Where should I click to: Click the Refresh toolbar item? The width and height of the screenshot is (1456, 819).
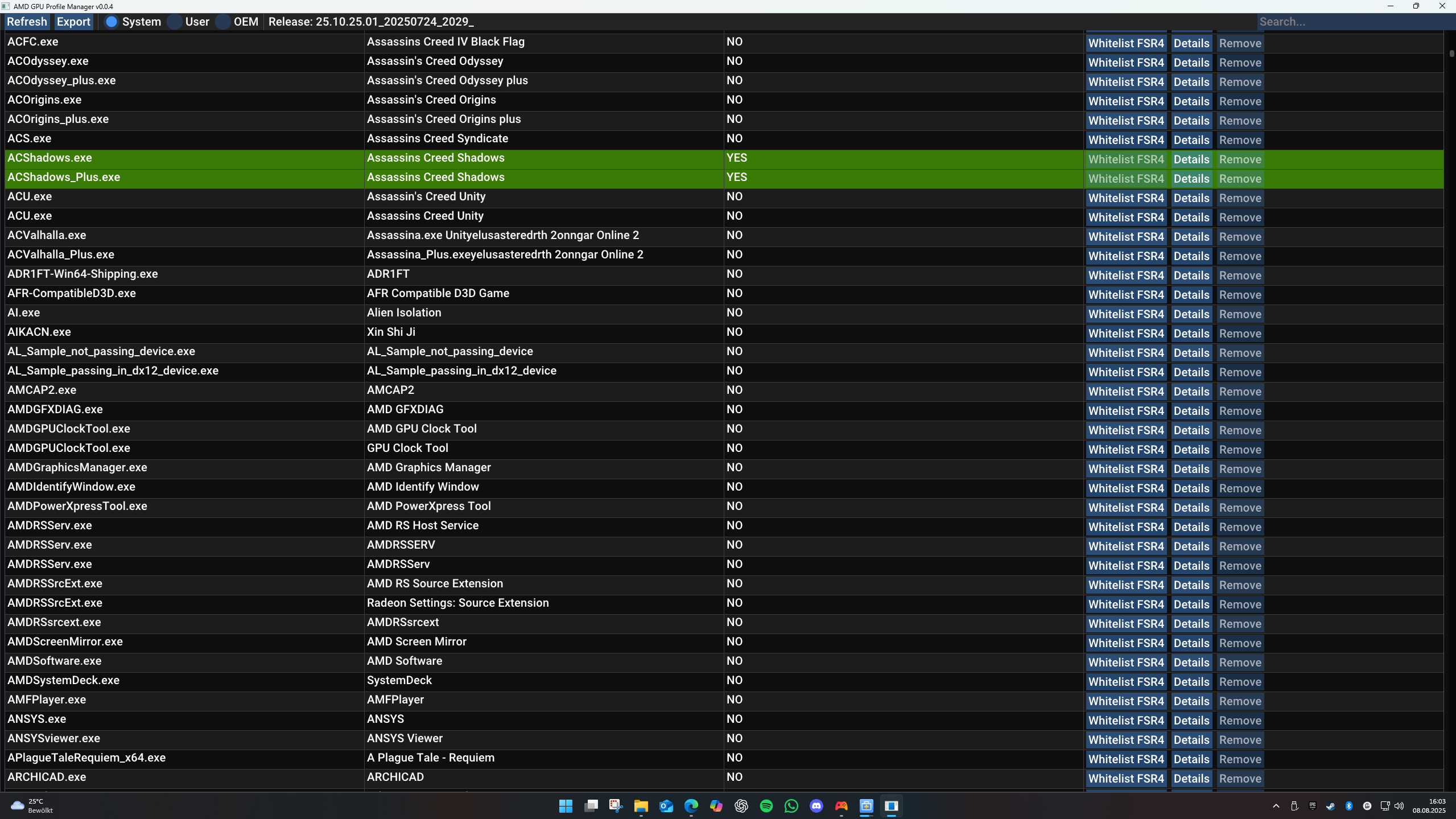pyautogui.click(x=27, y=22)
